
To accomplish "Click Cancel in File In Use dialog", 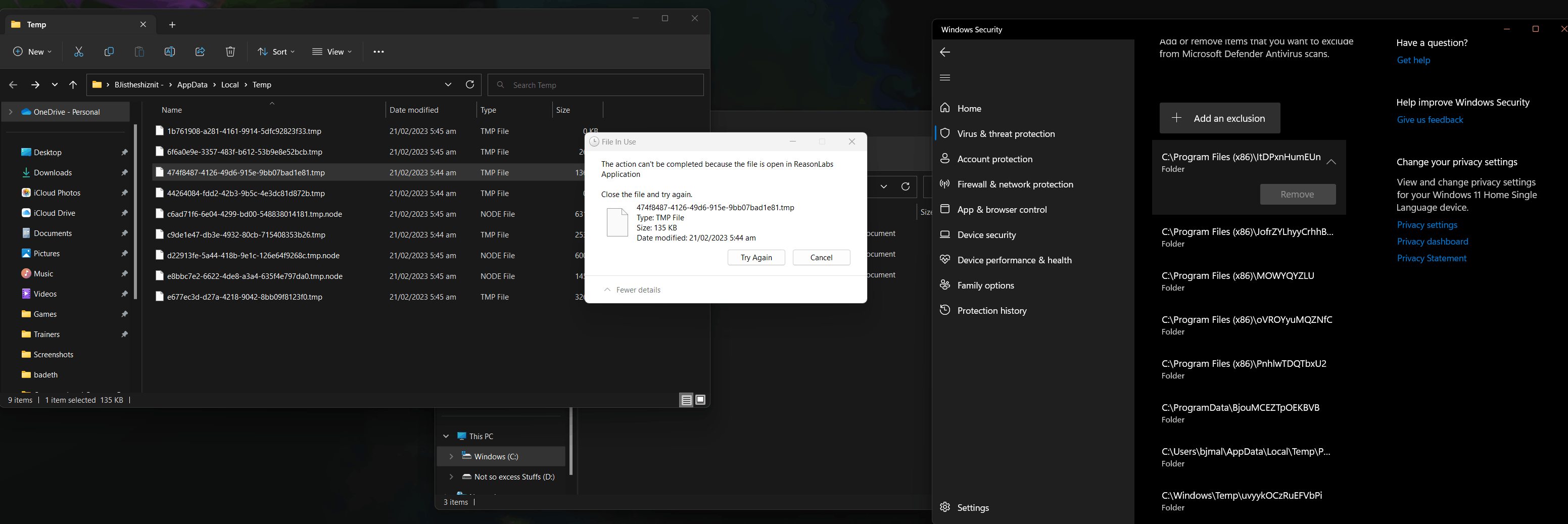I will tap(821, 257).
